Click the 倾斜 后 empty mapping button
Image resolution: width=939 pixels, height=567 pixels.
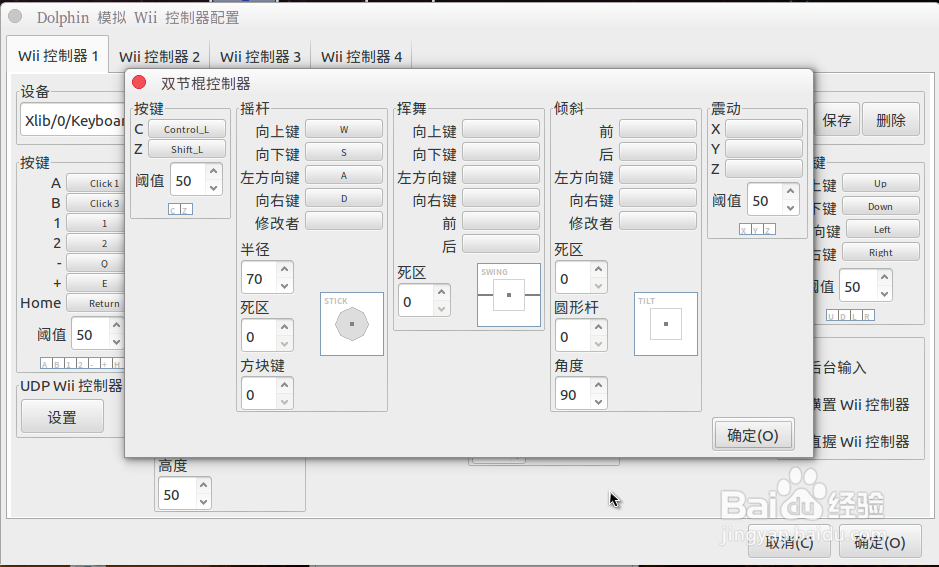658,152
